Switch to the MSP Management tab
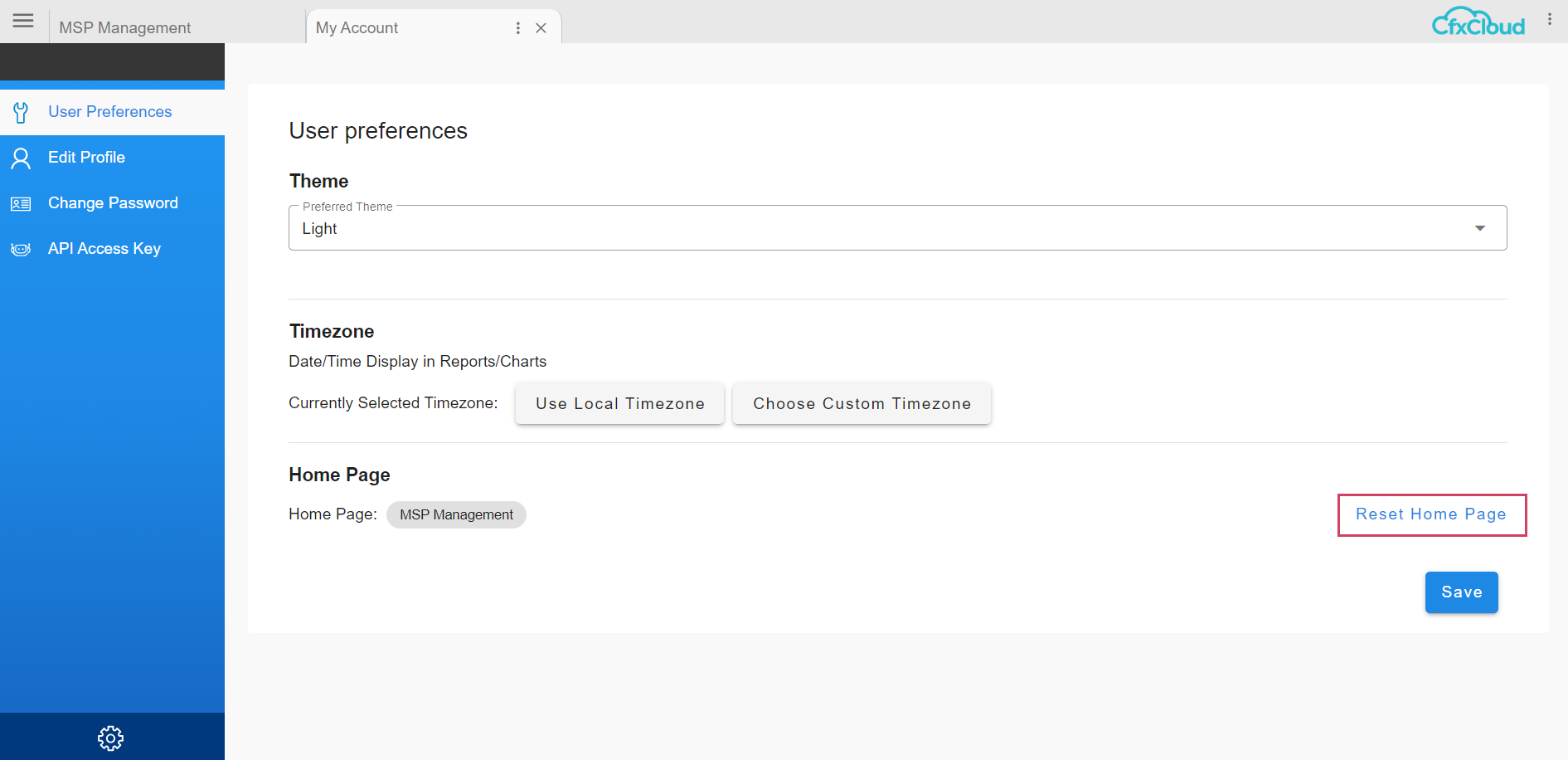 pos(125,28)
